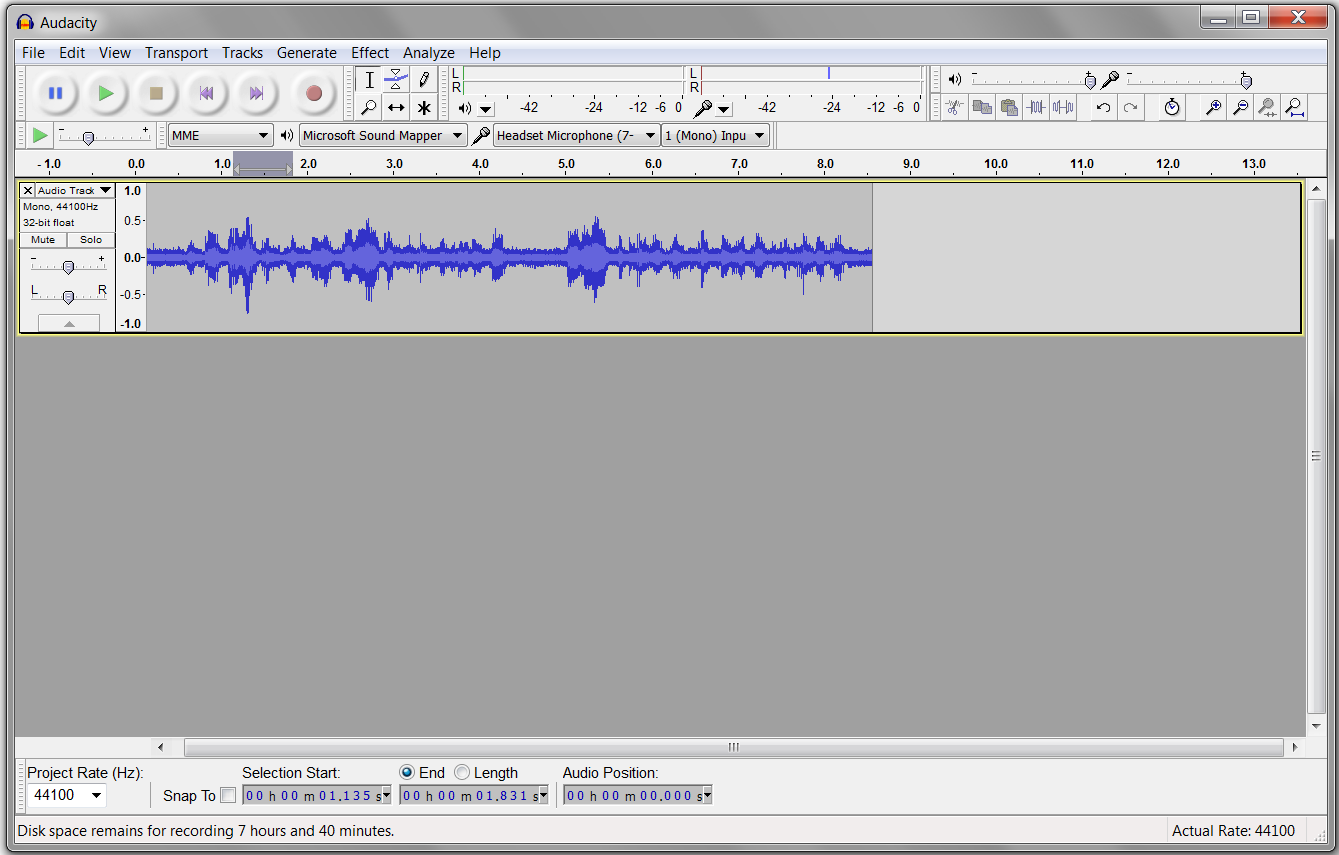Click the Redo arrow icon
The height and width of the screenshot is (855, 1339).
[x=1130, y=107]
